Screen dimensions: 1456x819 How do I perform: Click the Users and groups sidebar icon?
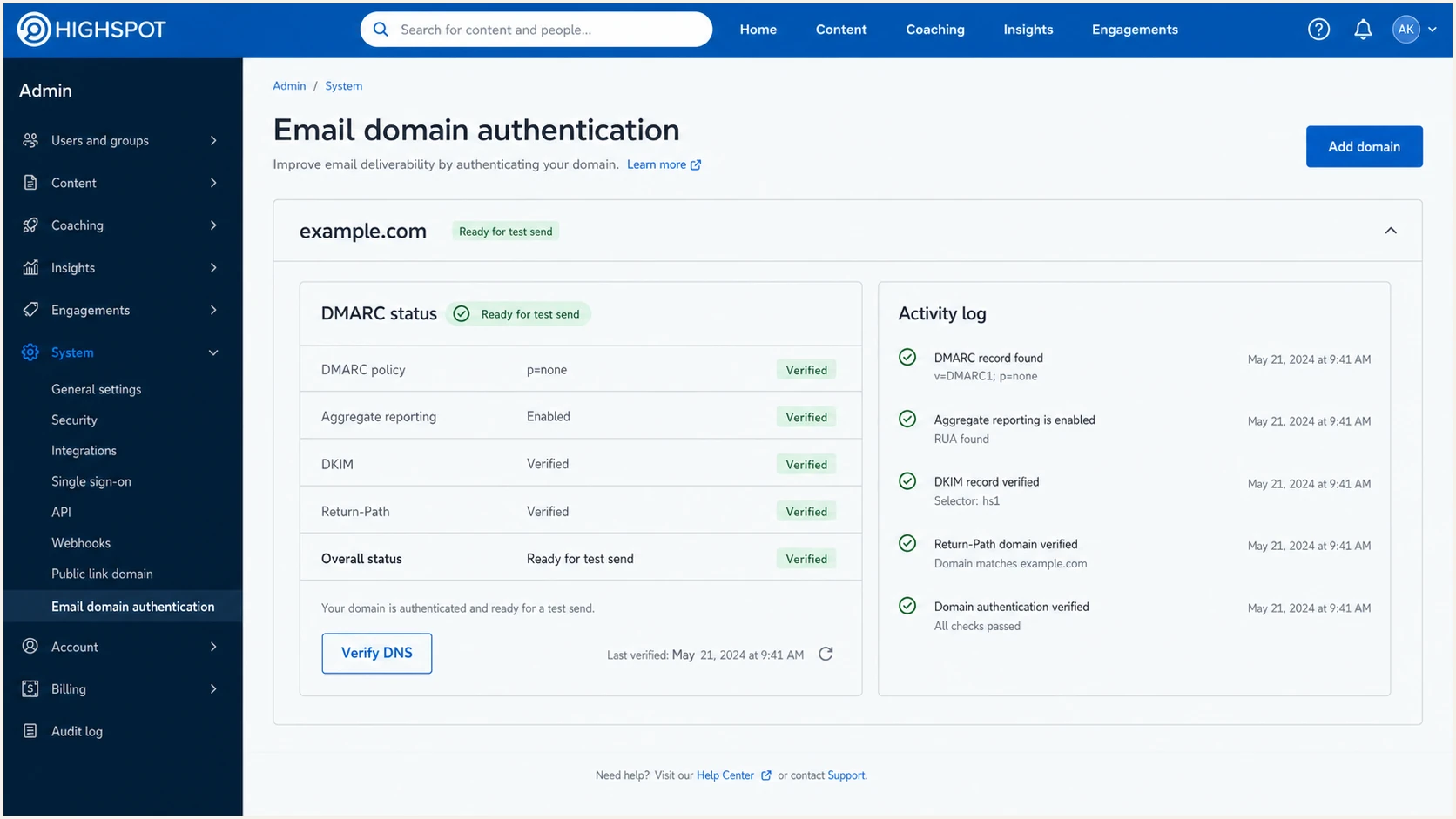point(30,140)
